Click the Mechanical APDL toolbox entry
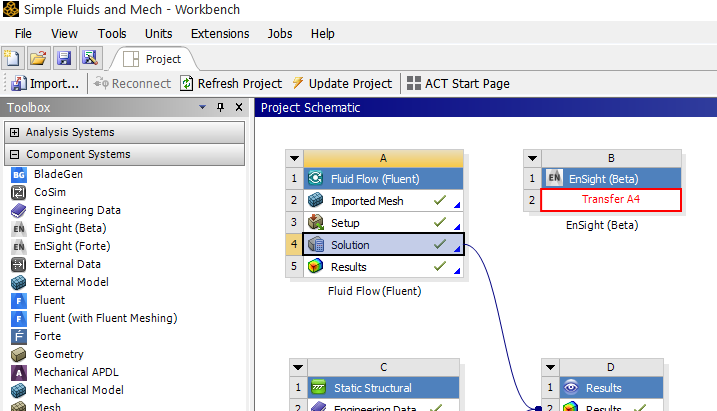 [76, 372]
